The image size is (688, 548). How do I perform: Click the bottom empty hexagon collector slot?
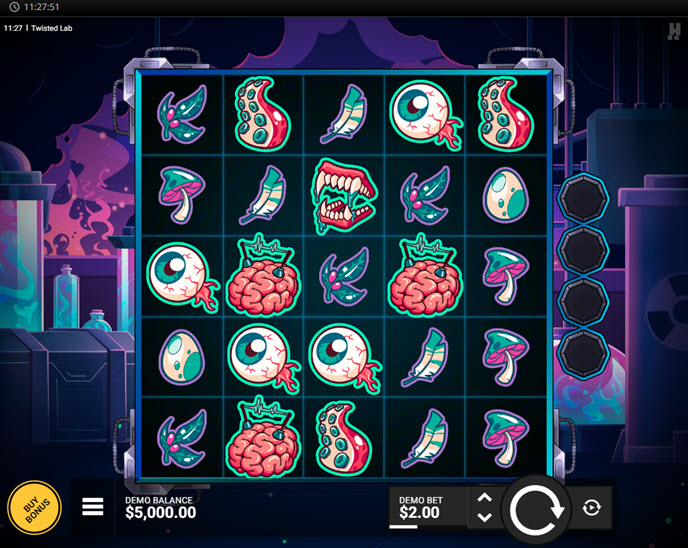pyautogui.click(x=583, y=354)
